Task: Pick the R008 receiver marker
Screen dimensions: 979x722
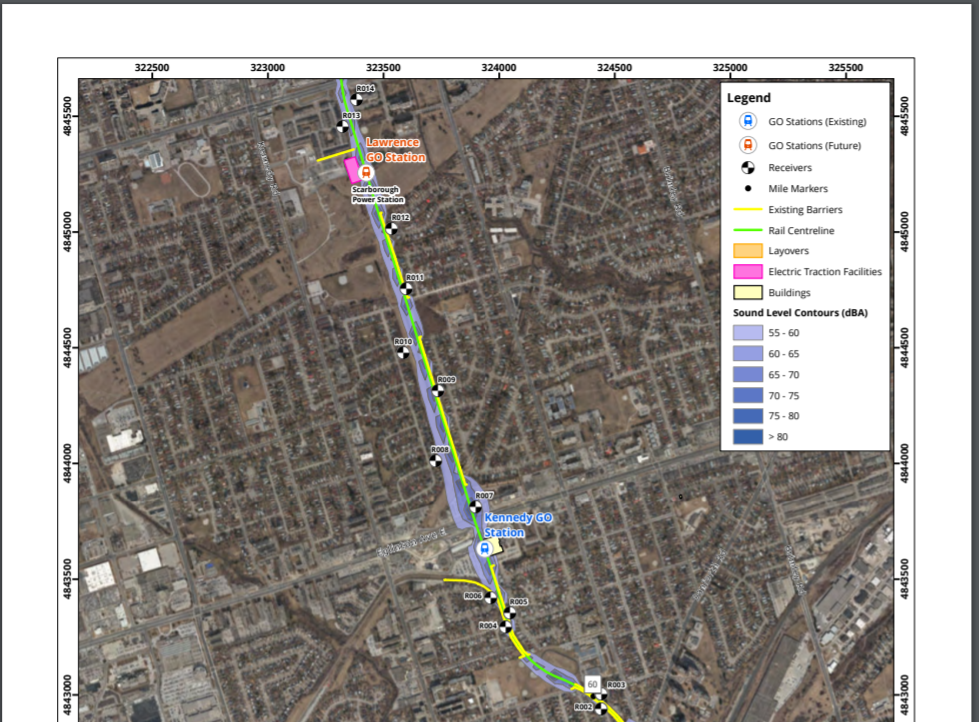Action: point(436,461)
